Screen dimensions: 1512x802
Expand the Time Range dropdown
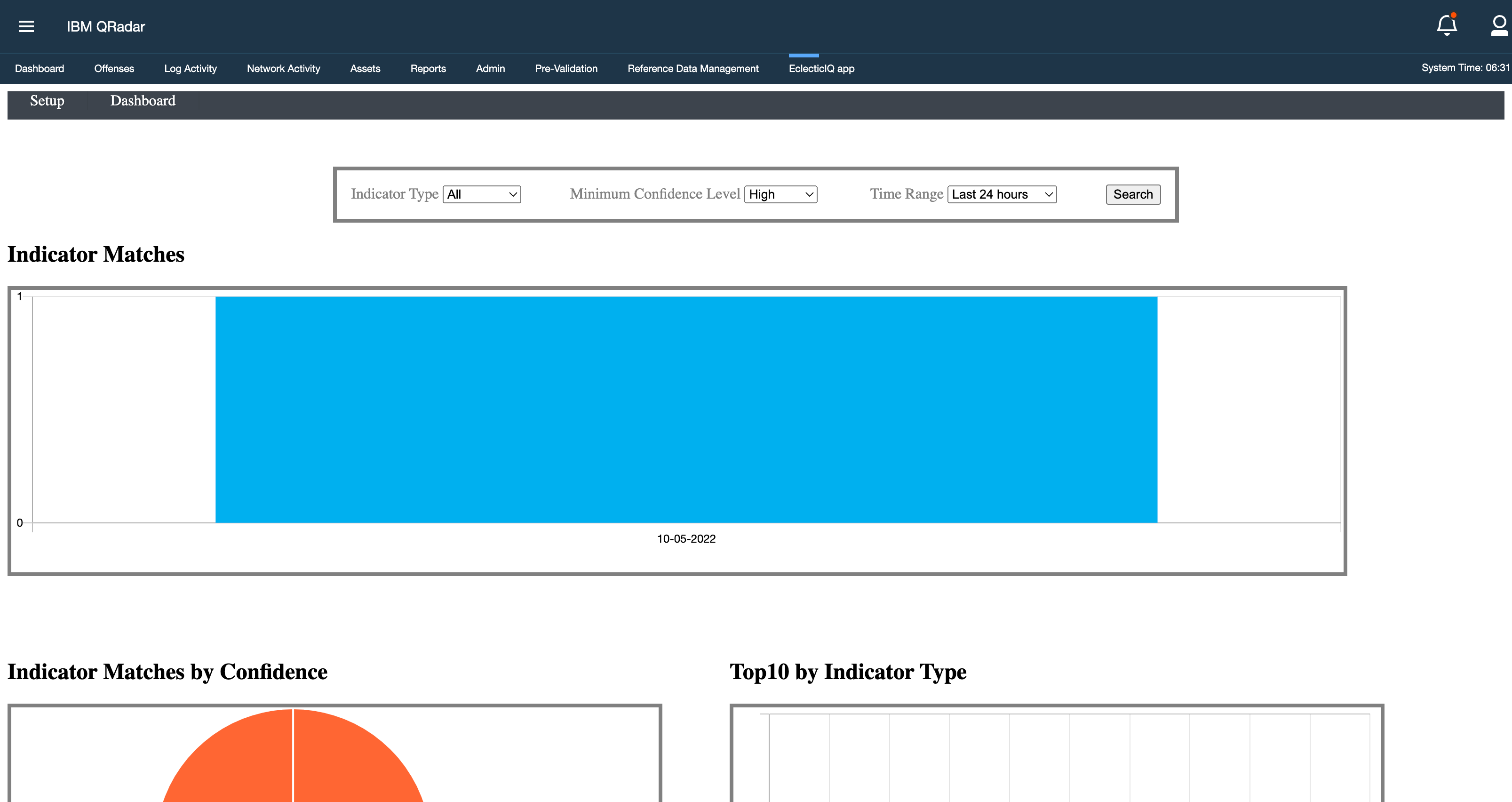point(1002,194)
